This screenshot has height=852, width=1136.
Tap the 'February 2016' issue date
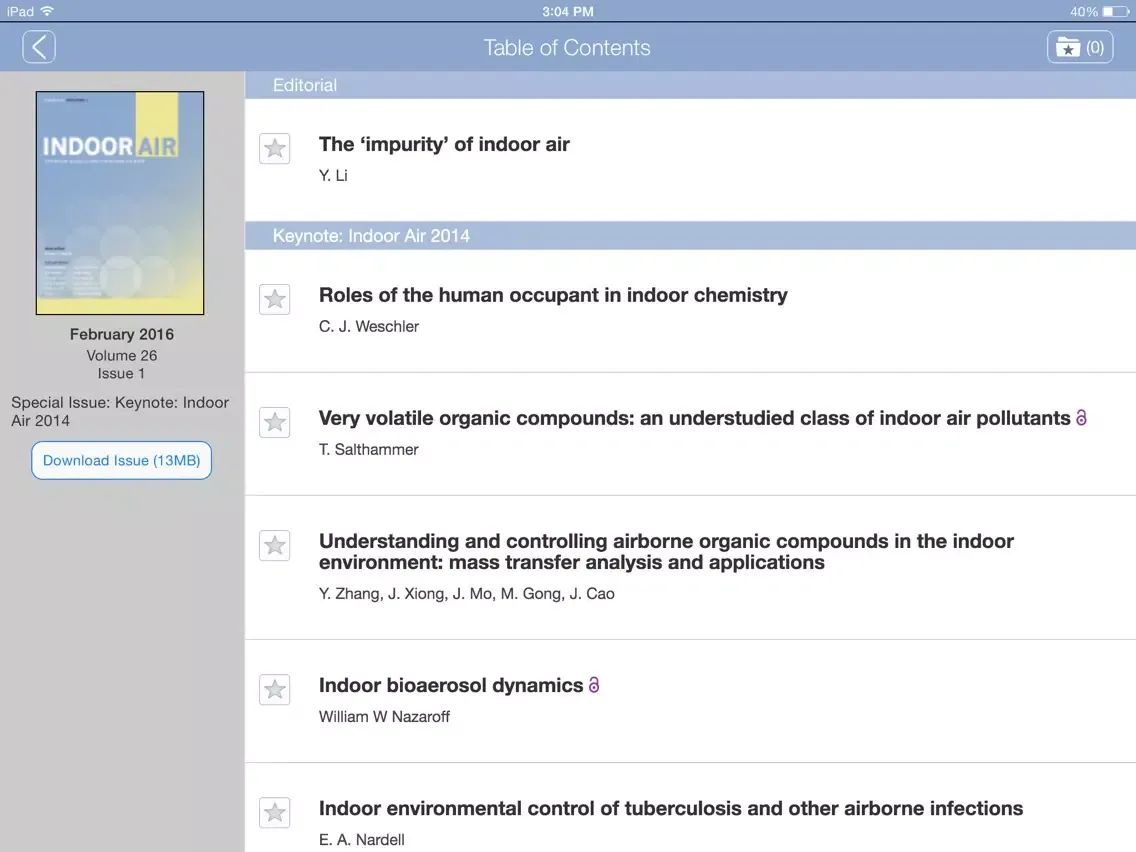[x=122, y=334]
